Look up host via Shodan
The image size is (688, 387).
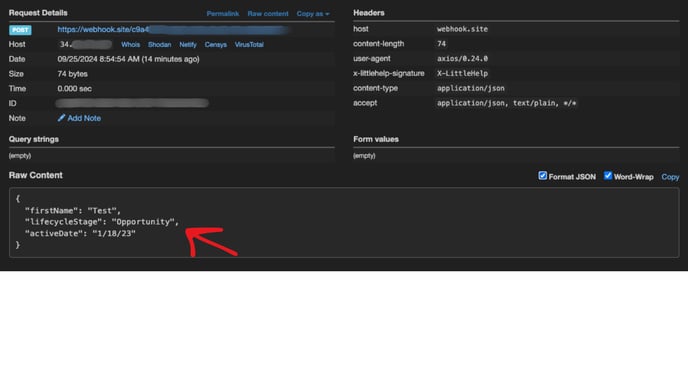tap(159, 44)
